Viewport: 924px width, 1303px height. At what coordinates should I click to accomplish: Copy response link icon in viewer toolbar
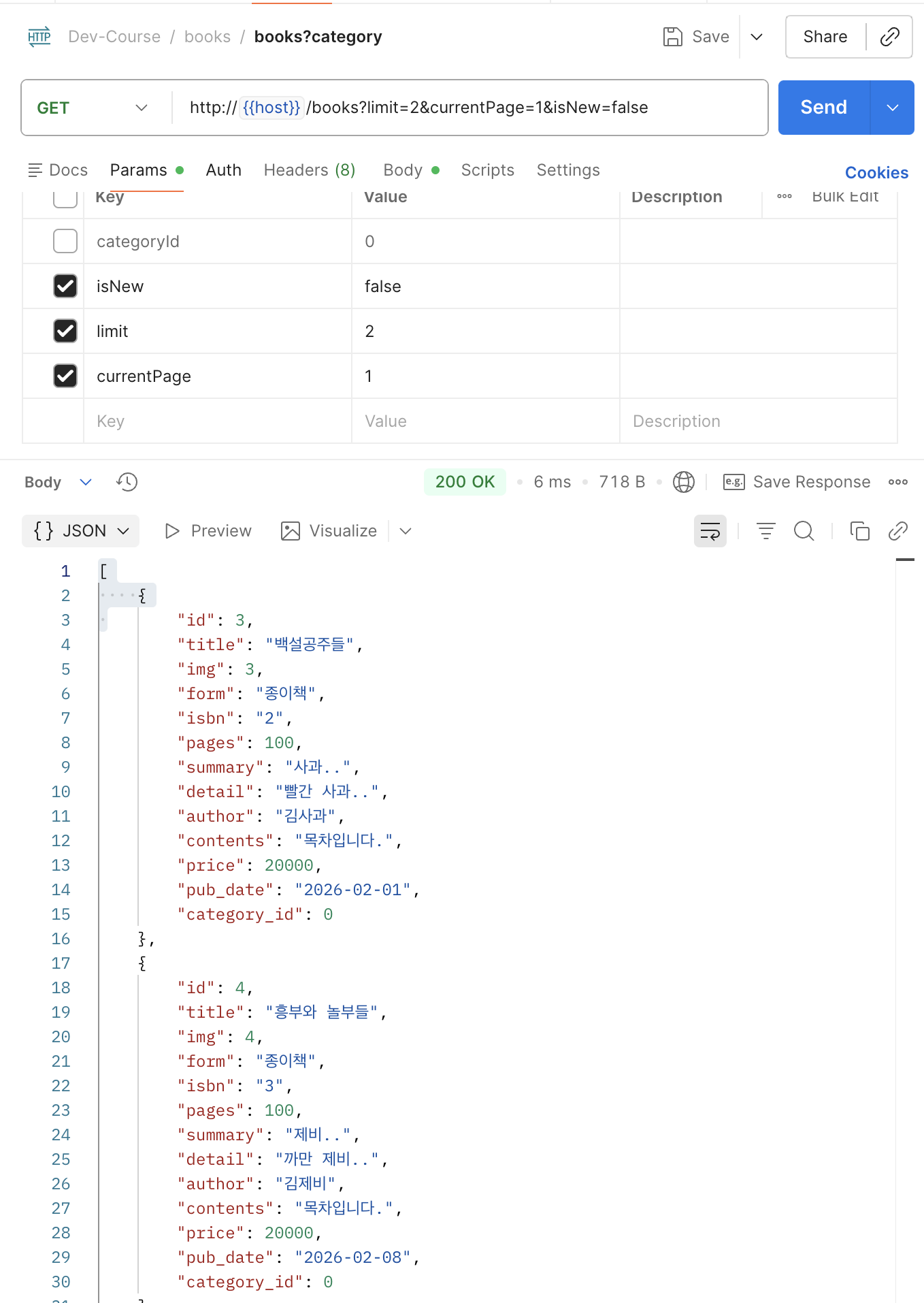(x=897, y=531)
